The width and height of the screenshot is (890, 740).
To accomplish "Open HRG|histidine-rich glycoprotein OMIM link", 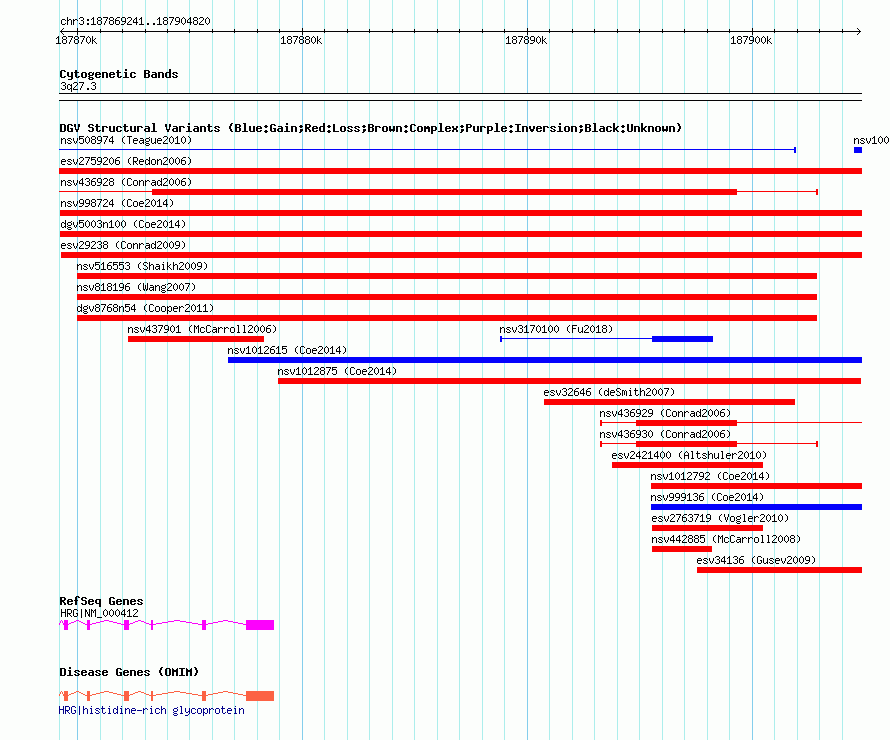I will point(152,710).
